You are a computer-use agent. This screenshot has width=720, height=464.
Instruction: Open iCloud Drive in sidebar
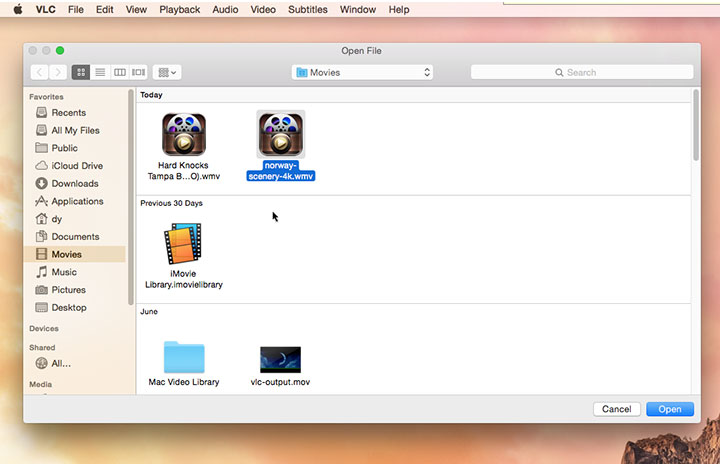(x=76, y=166)
